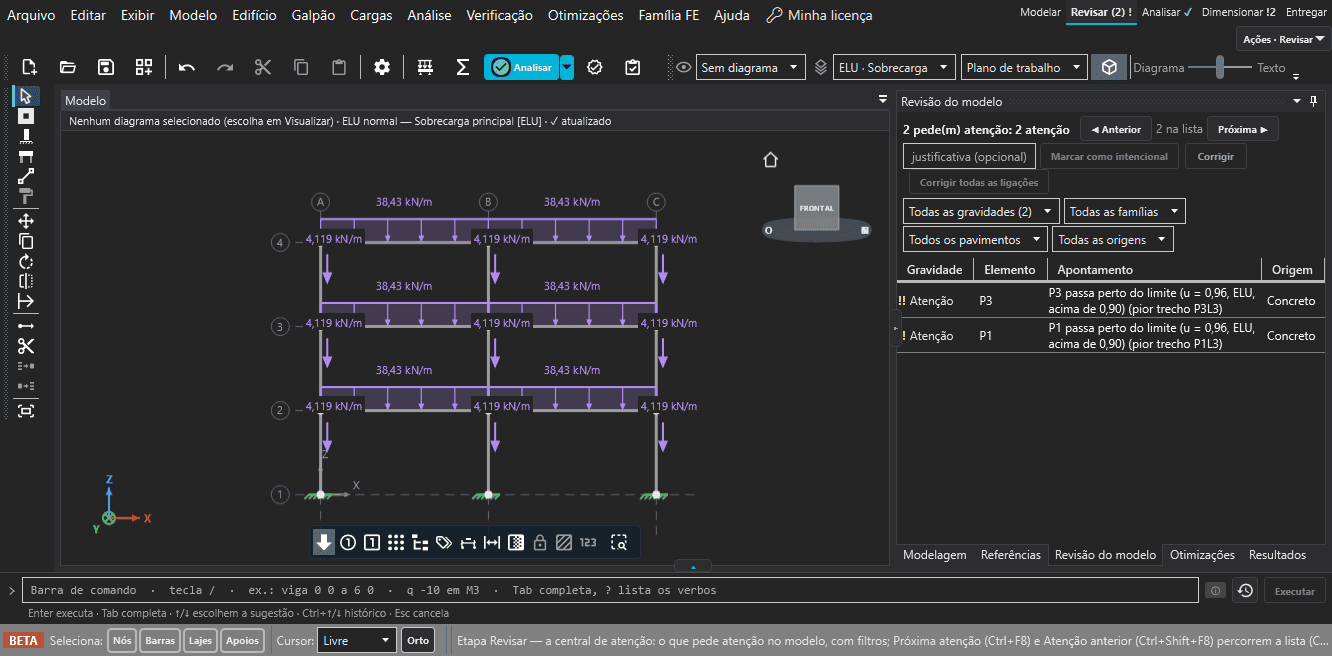Screen dimensions: 1332x656
Task: Open the Cursor Livre dropdown
Action: pos(357,640)
